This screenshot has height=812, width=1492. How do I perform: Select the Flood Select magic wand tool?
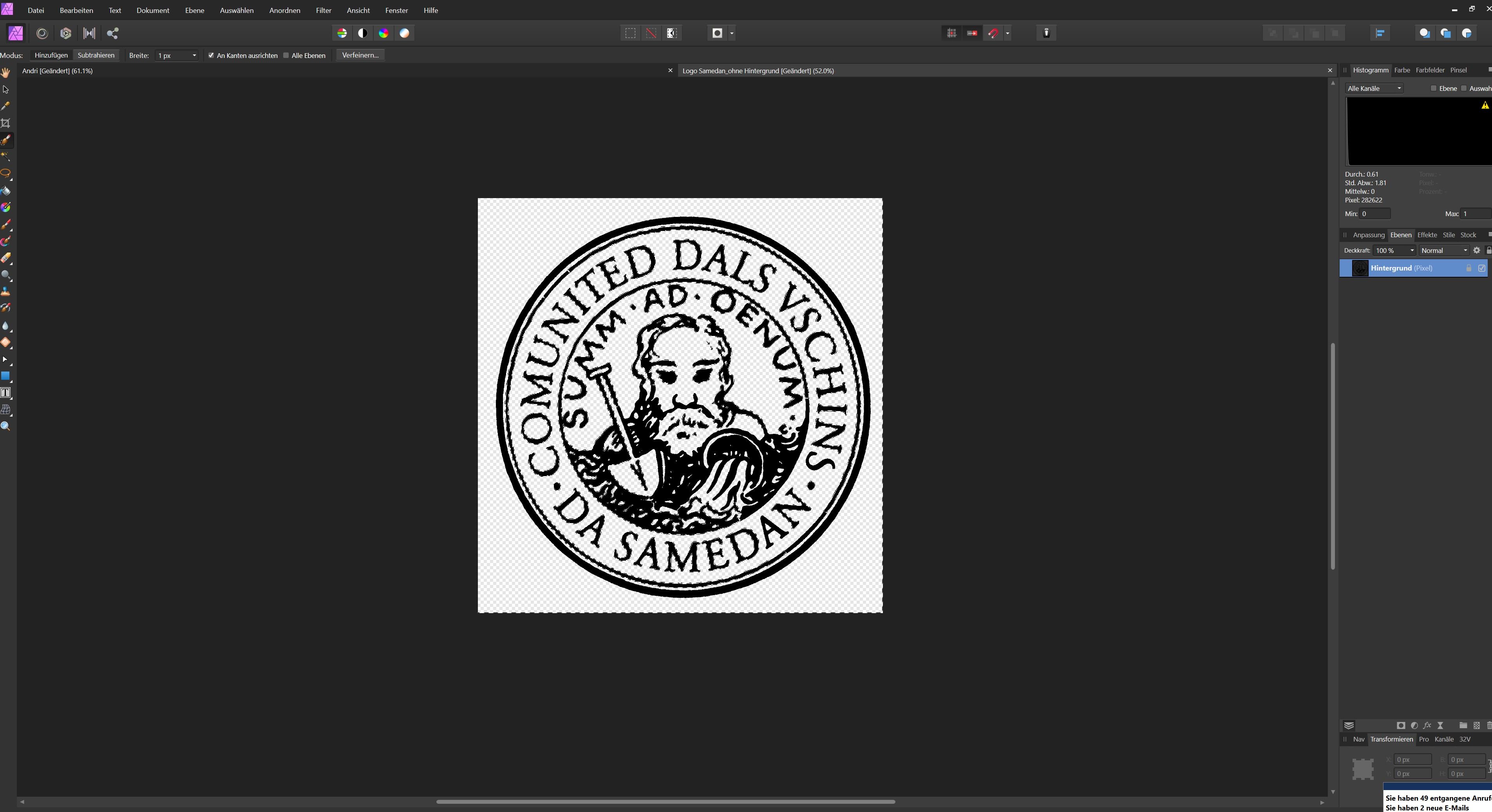(x=6, y=156)
